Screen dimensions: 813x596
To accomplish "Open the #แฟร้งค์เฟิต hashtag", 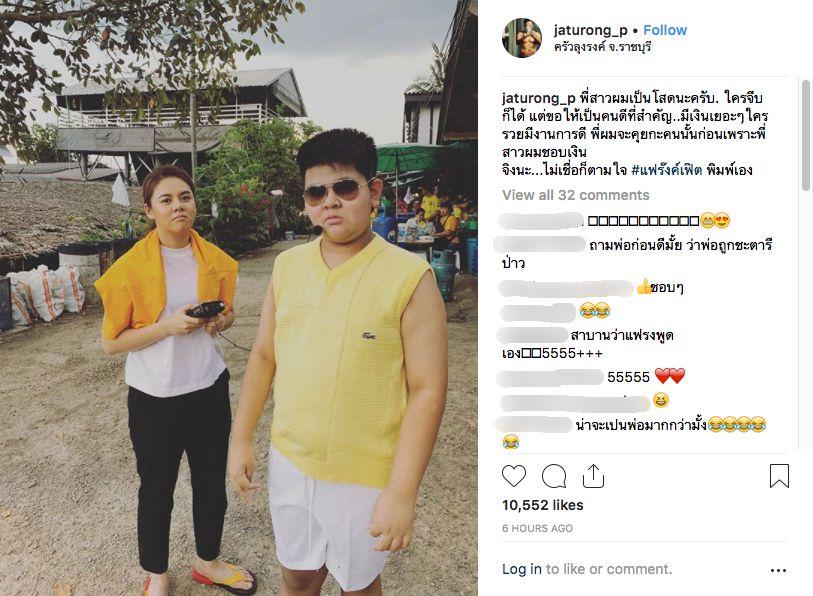I will 667,170.
